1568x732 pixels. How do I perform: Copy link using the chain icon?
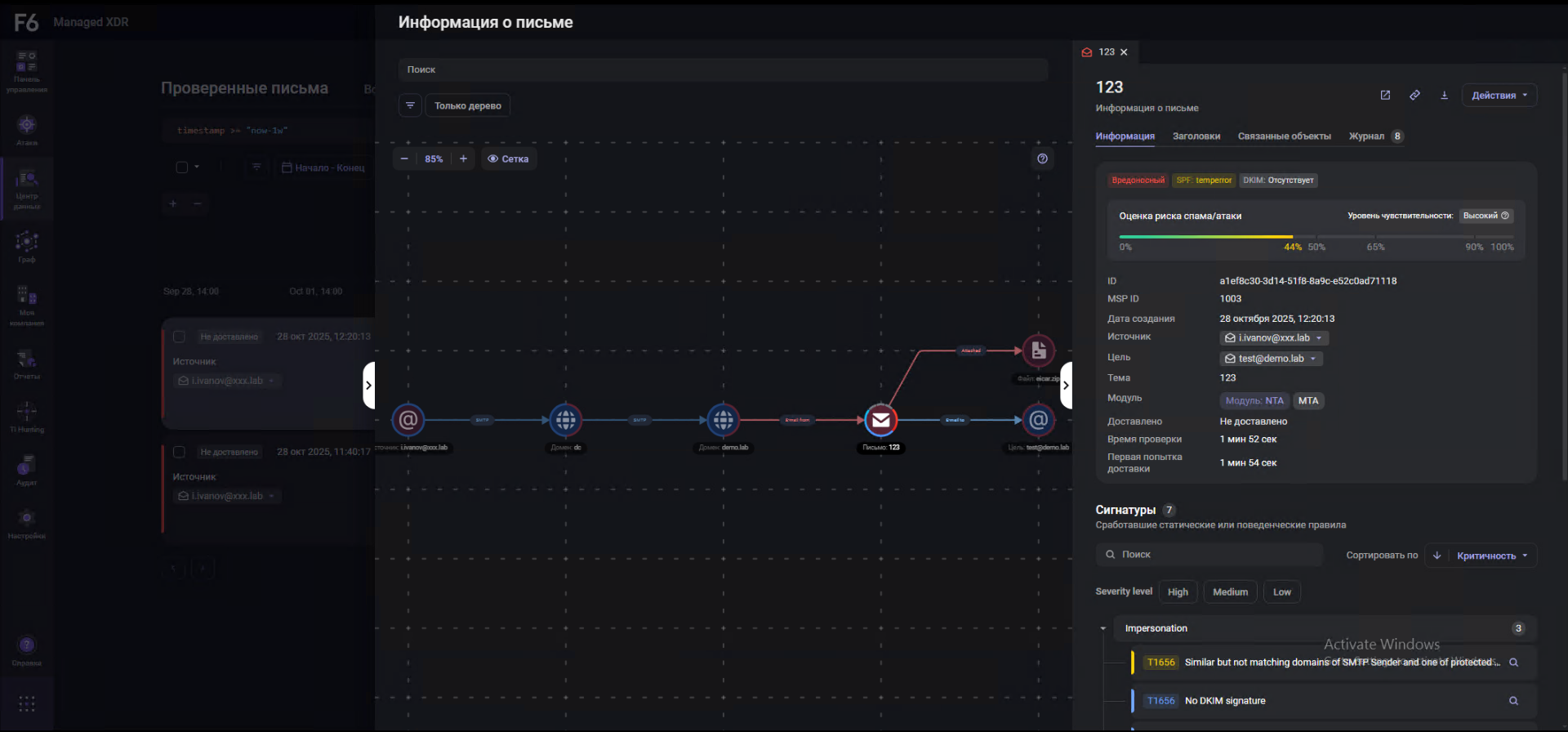[x=1414, y=96]
